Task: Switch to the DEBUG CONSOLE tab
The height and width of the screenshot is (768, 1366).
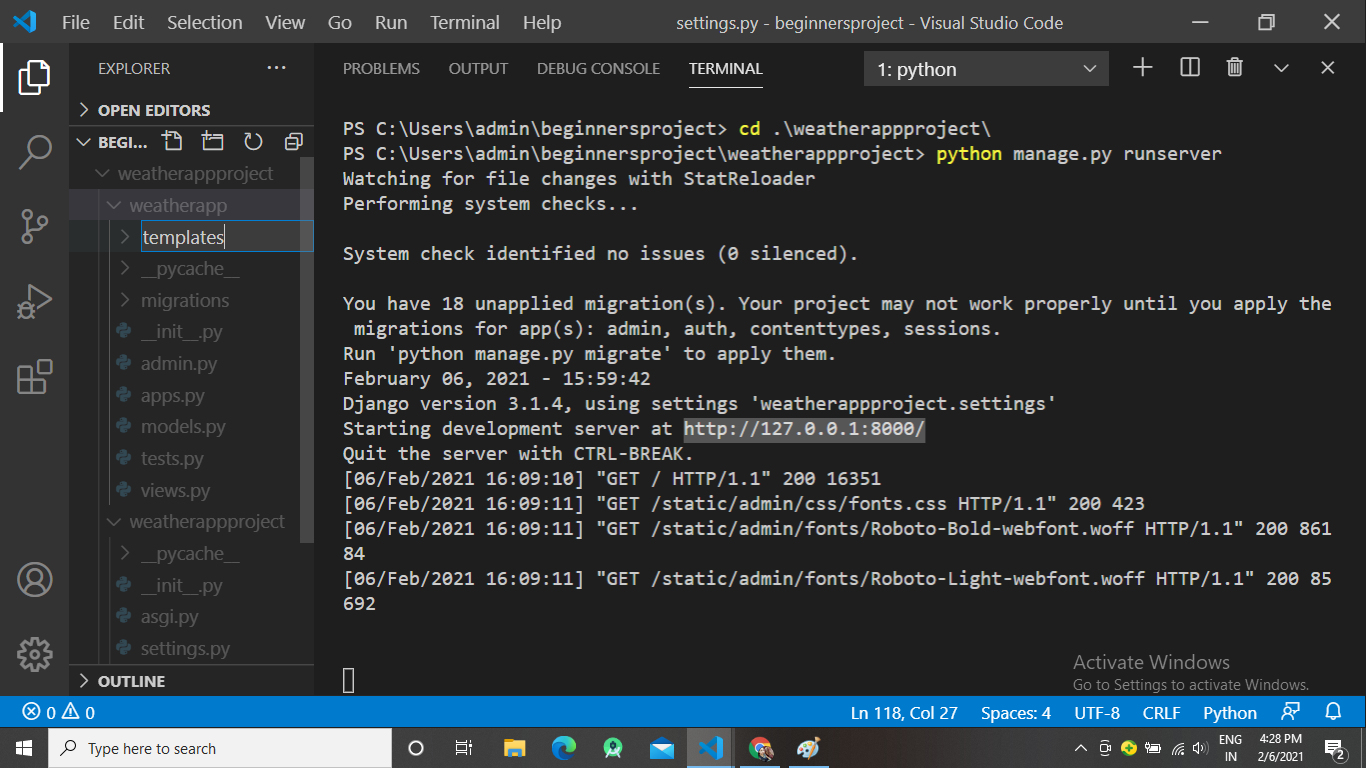Action: (598, 68)
